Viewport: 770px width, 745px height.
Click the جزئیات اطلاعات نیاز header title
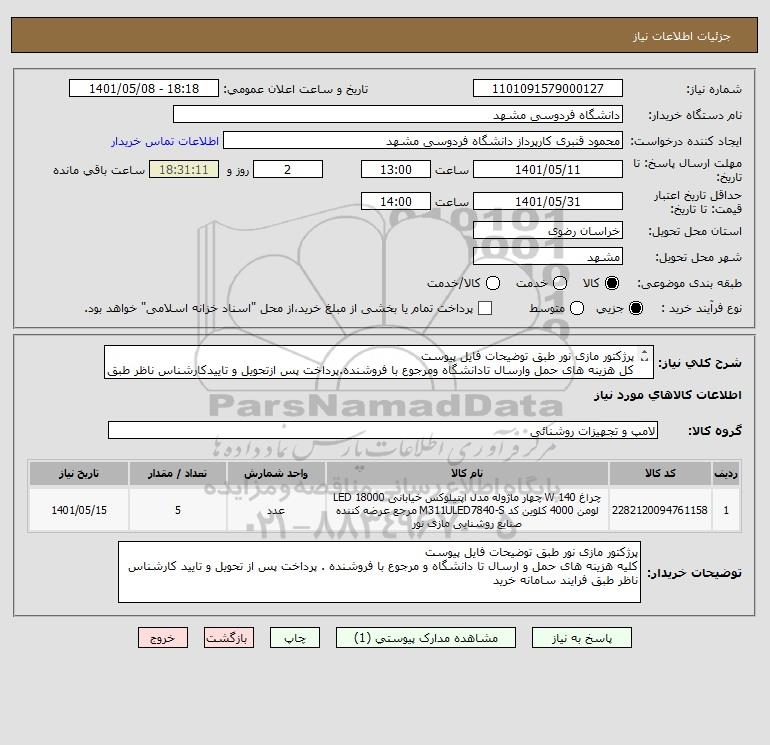pyautogui.click(x=682, y=36)
